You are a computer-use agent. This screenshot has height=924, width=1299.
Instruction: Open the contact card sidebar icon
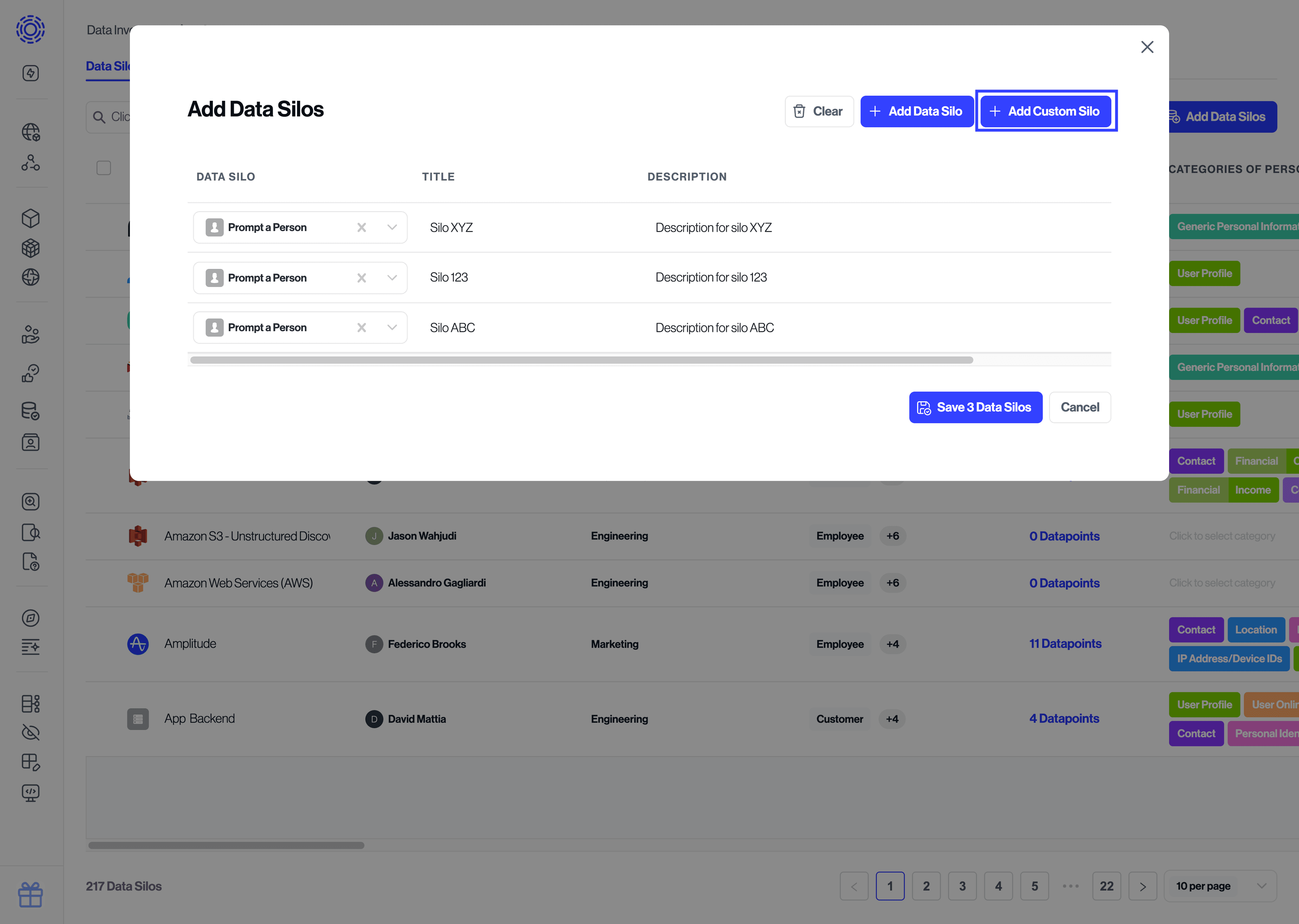point(31,442)
